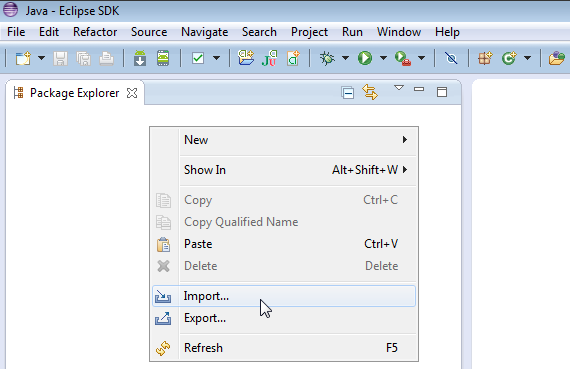Minimize the Package Explorer panel

[x=419, y=89]
